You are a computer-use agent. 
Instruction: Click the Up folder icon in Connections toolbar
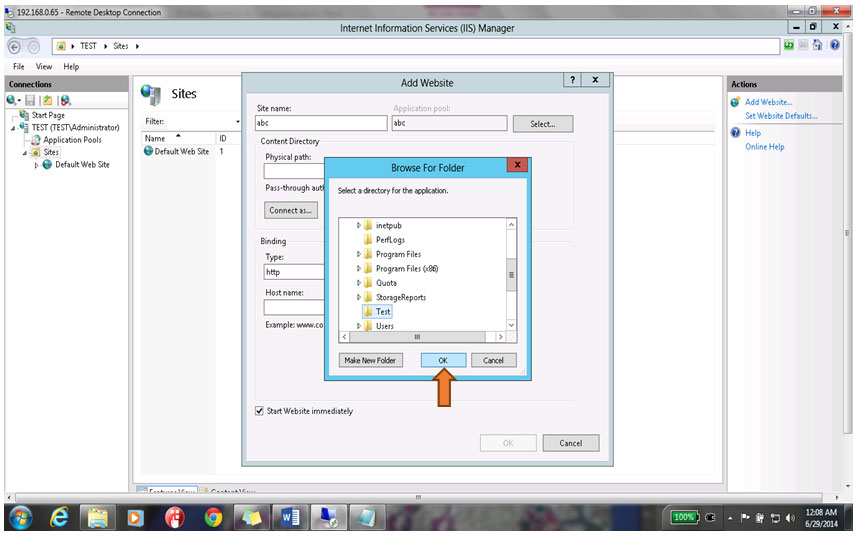48,100
